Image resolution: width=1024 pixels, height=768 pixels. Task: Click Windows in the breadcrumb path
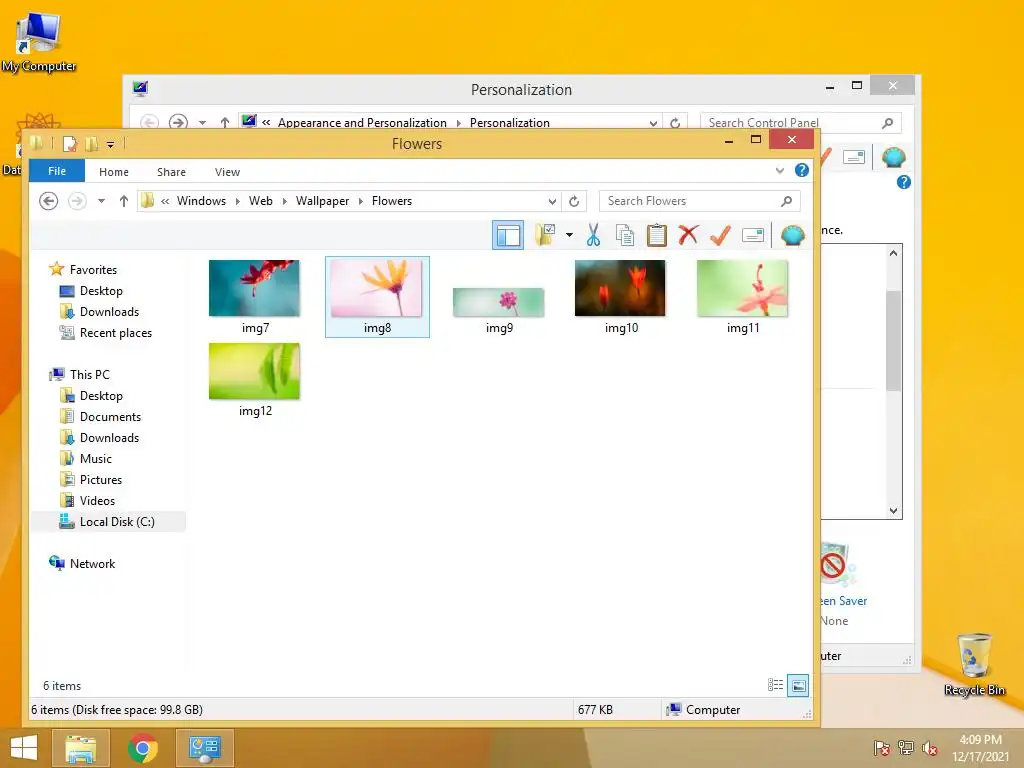point(201,201)
